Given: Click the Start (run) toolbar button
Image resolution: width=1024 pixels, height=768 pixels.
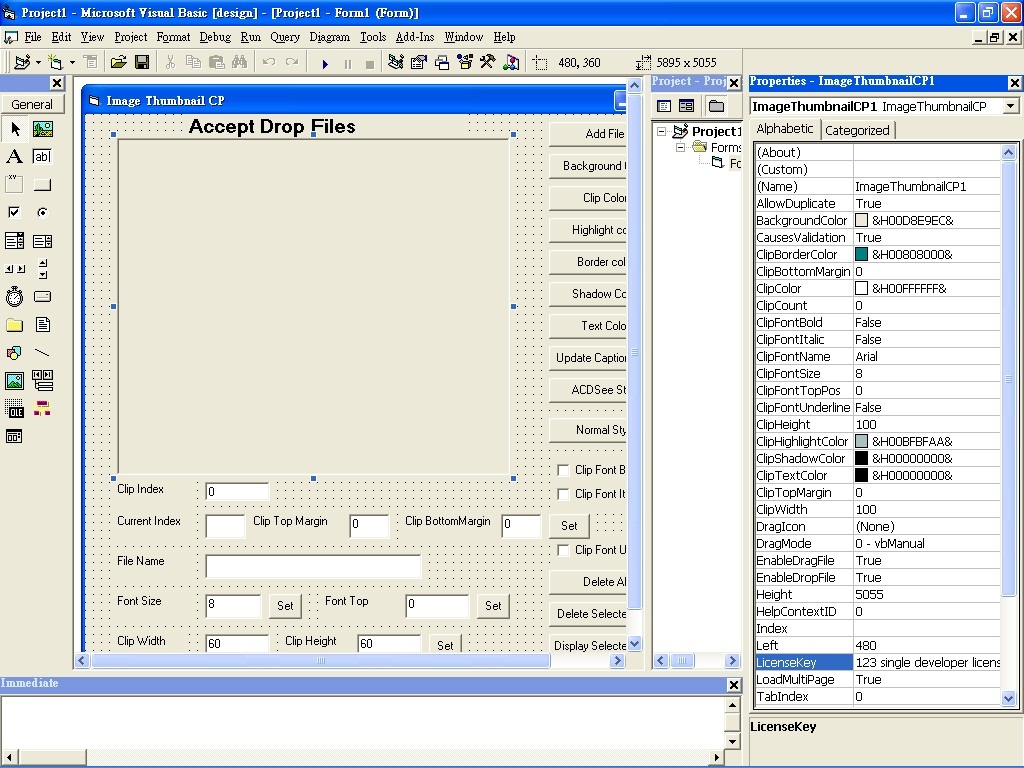Looking at the screenshot, I should point(325,63).
